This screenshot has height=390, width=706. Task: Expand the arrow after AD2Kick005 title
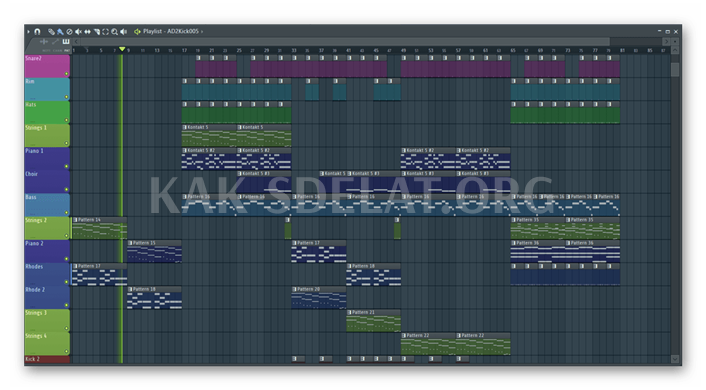[x=202, y=32]
